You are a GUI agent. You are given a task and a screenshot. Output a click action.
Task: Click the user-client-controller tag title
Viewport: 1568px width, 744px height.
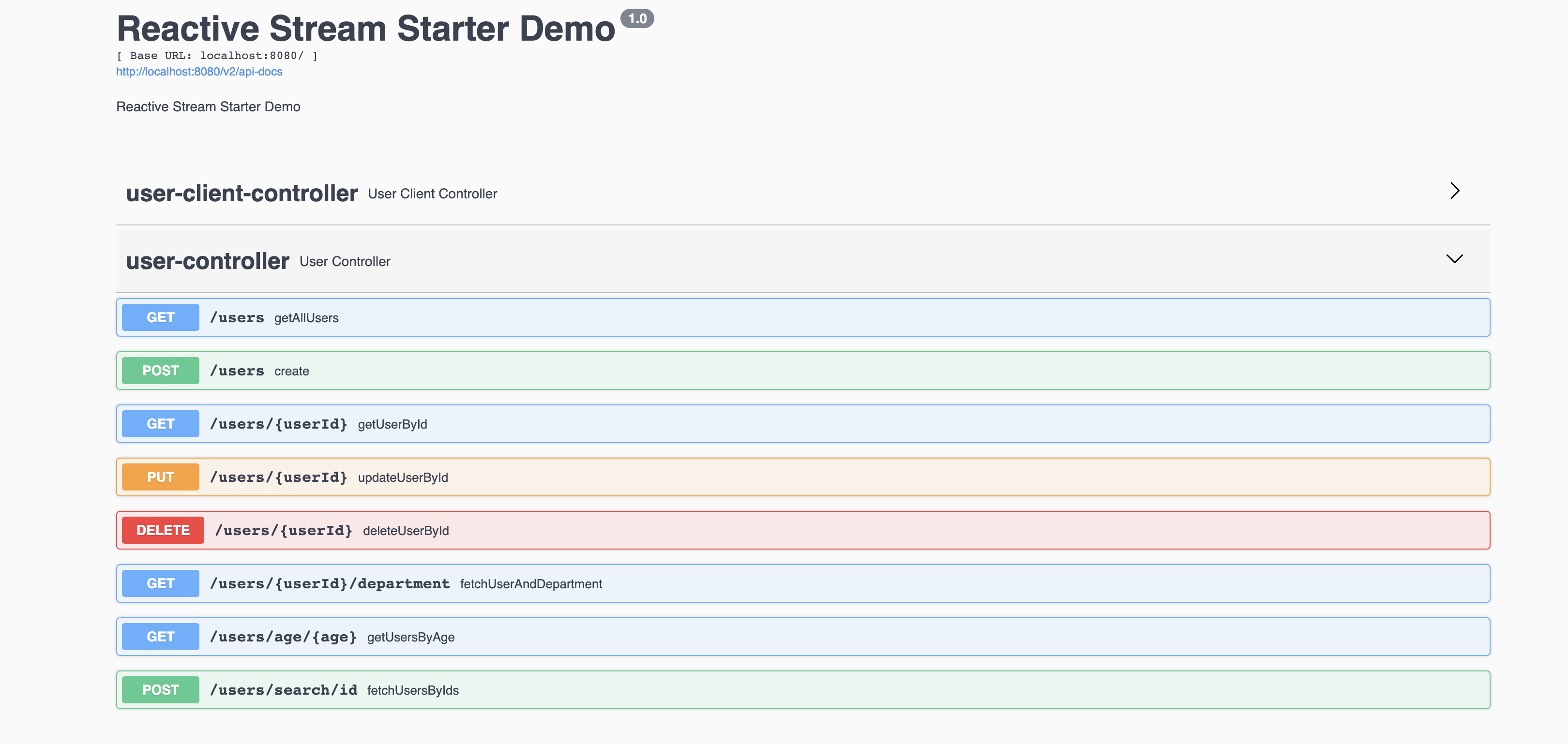(x=241, y=193)
